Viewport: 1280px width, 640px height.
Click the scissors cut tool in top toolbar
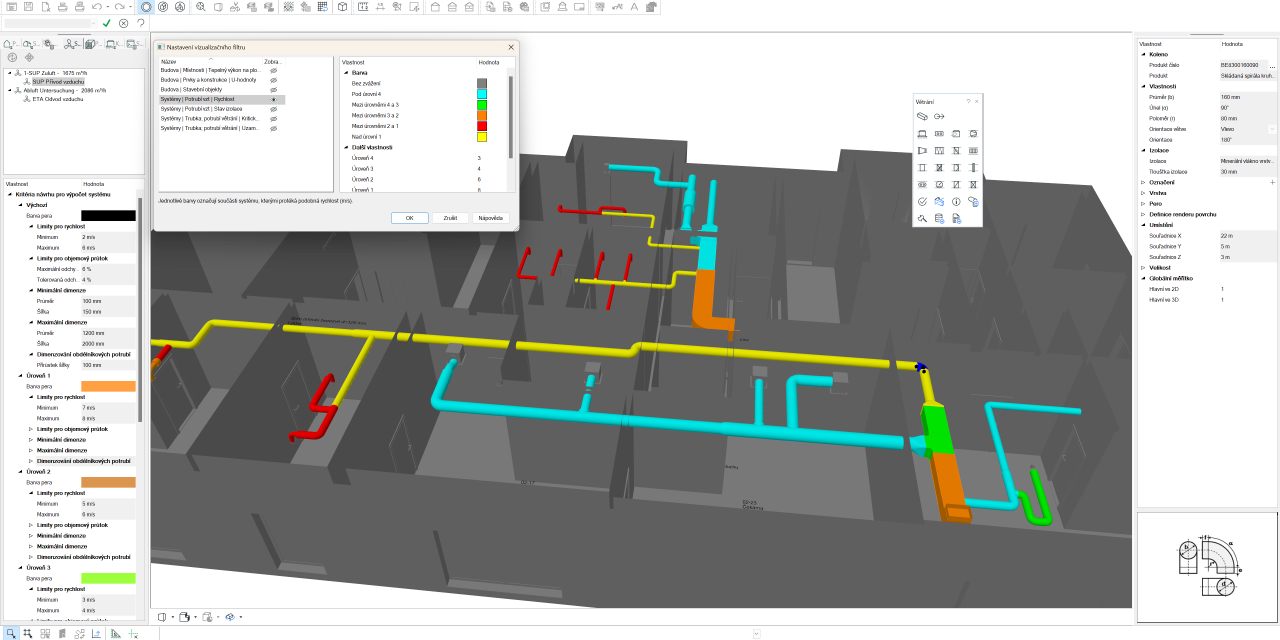[233, 7]
